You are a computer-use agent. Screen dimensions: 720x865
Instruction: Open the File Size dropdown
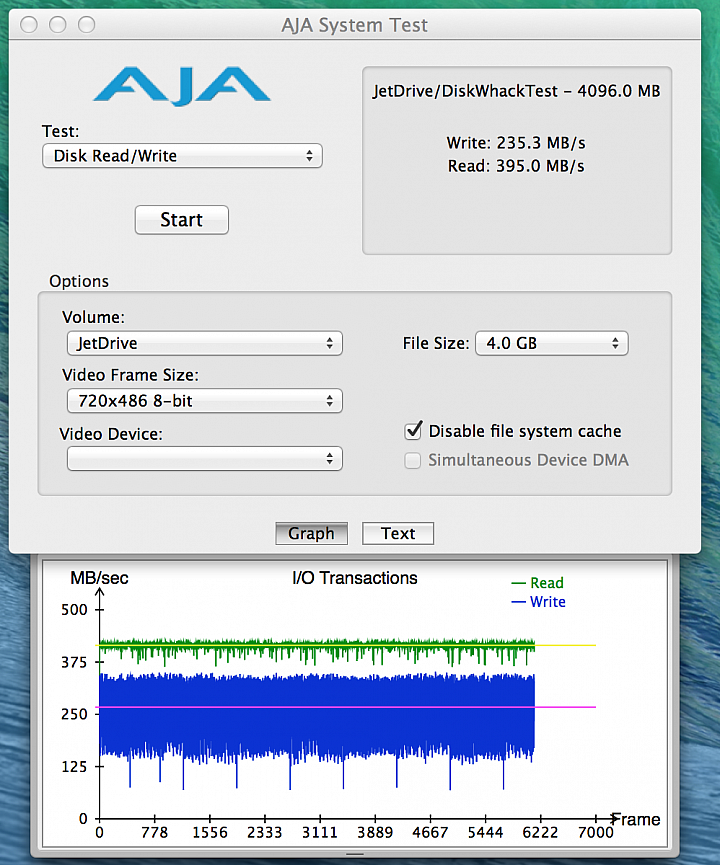click(x=552, y=343)
